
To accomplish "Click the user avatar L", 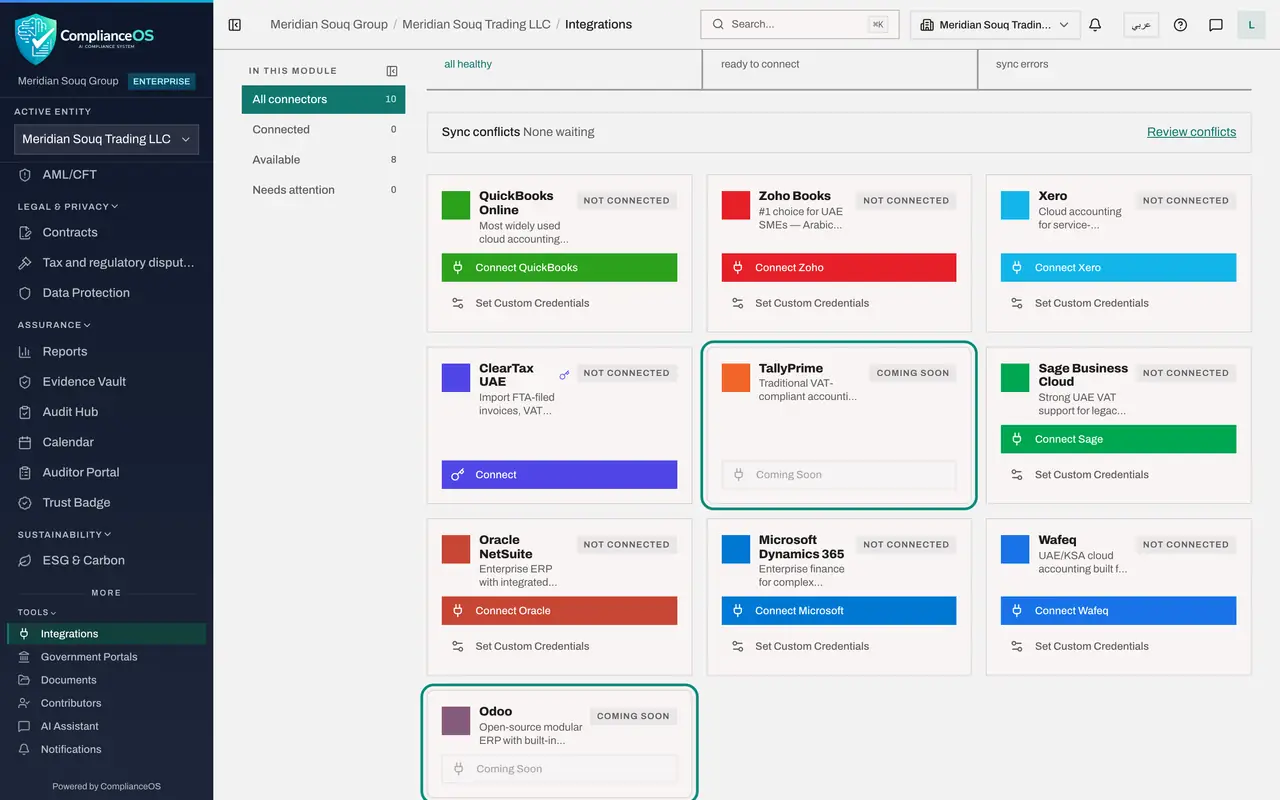I will (x=1251, y=25).
